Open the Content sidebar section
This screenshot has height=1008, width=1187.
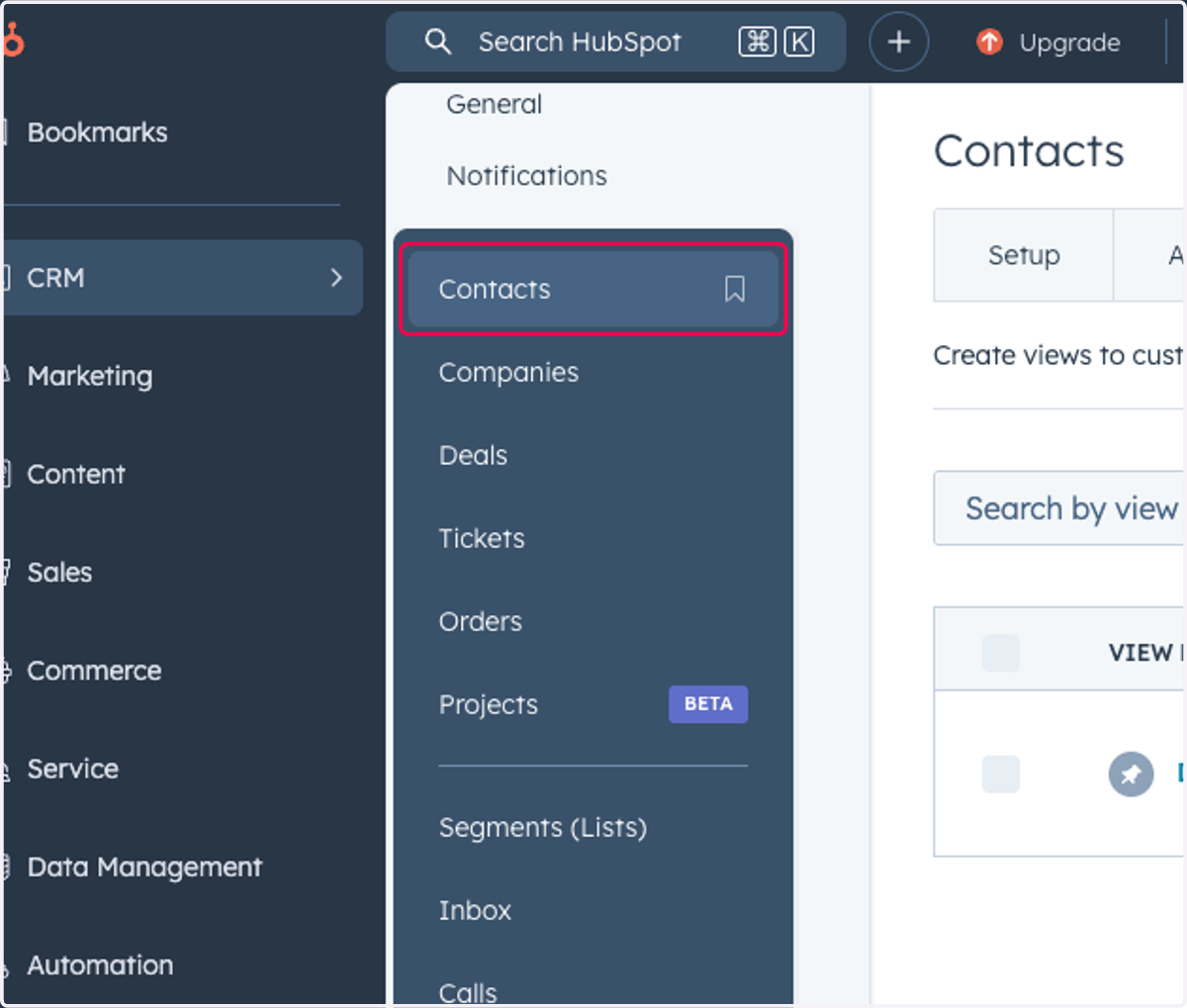pyautogui.click(x=75, y=474)
